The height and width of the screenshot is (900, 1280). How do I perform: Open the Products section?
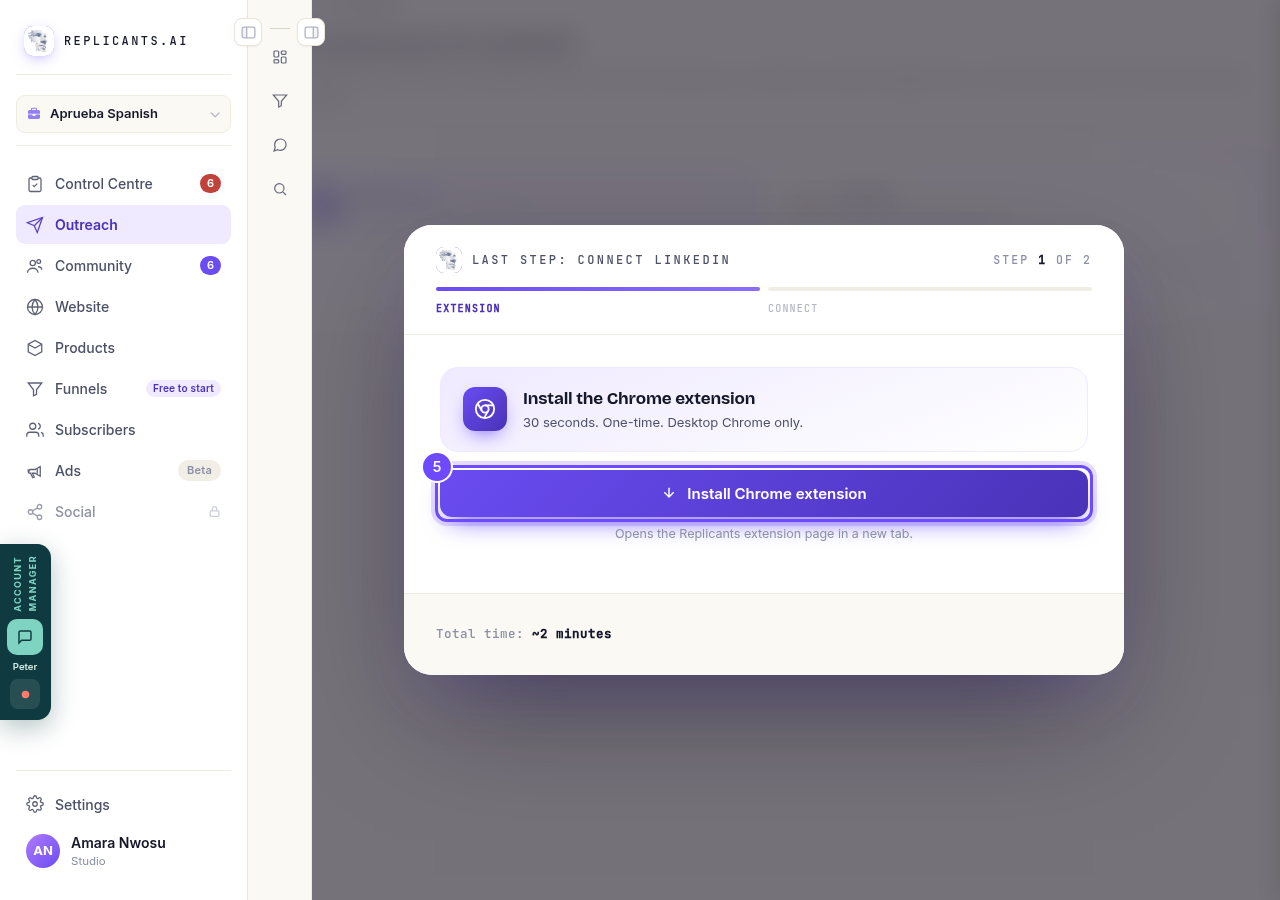coord(123,348)
